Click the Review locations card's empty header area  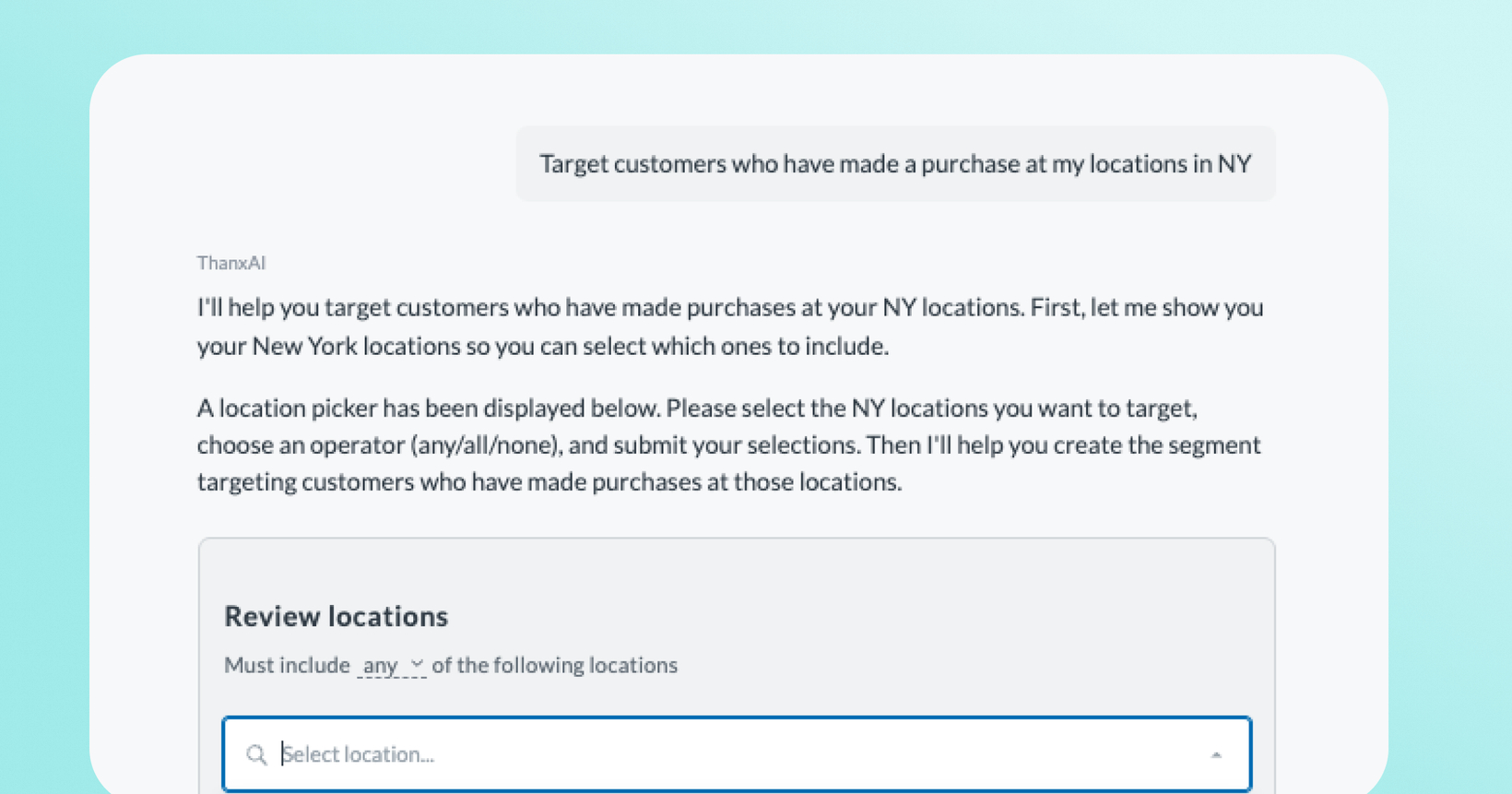click(737, 569)
